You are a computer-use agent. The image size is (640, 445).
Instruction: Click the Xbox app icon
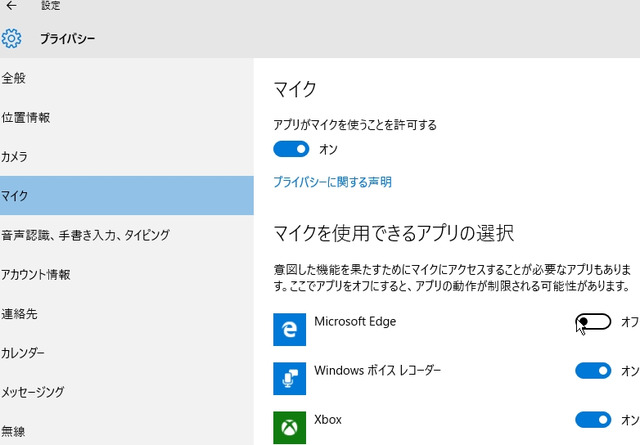coord(289,427)
